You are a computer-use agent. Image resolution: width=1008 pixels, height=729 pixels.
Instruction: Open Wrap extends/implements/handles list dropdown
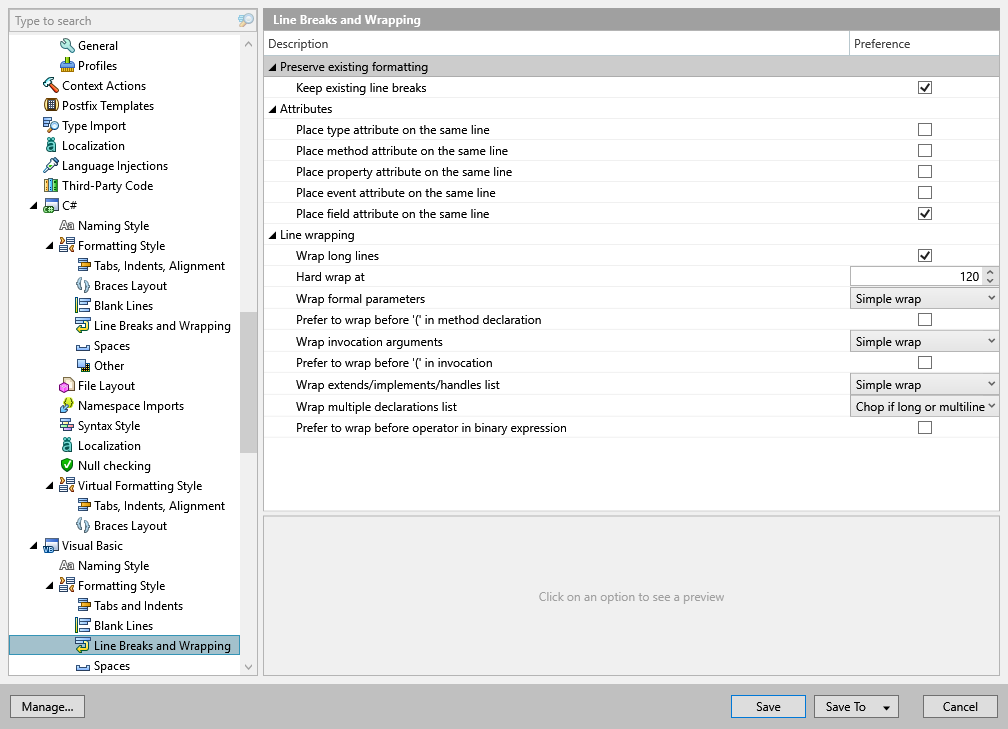(924, 384)
